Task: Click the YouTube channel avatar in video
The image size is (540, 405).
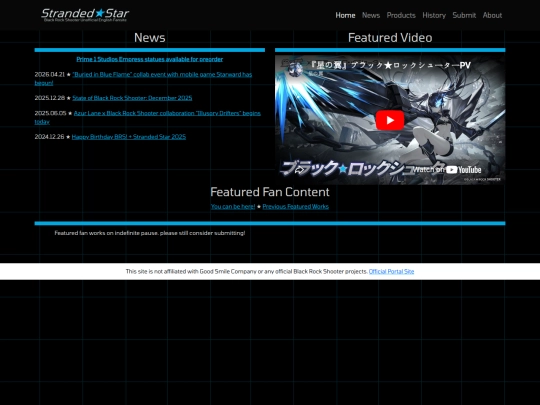Action: coord(295,69)
